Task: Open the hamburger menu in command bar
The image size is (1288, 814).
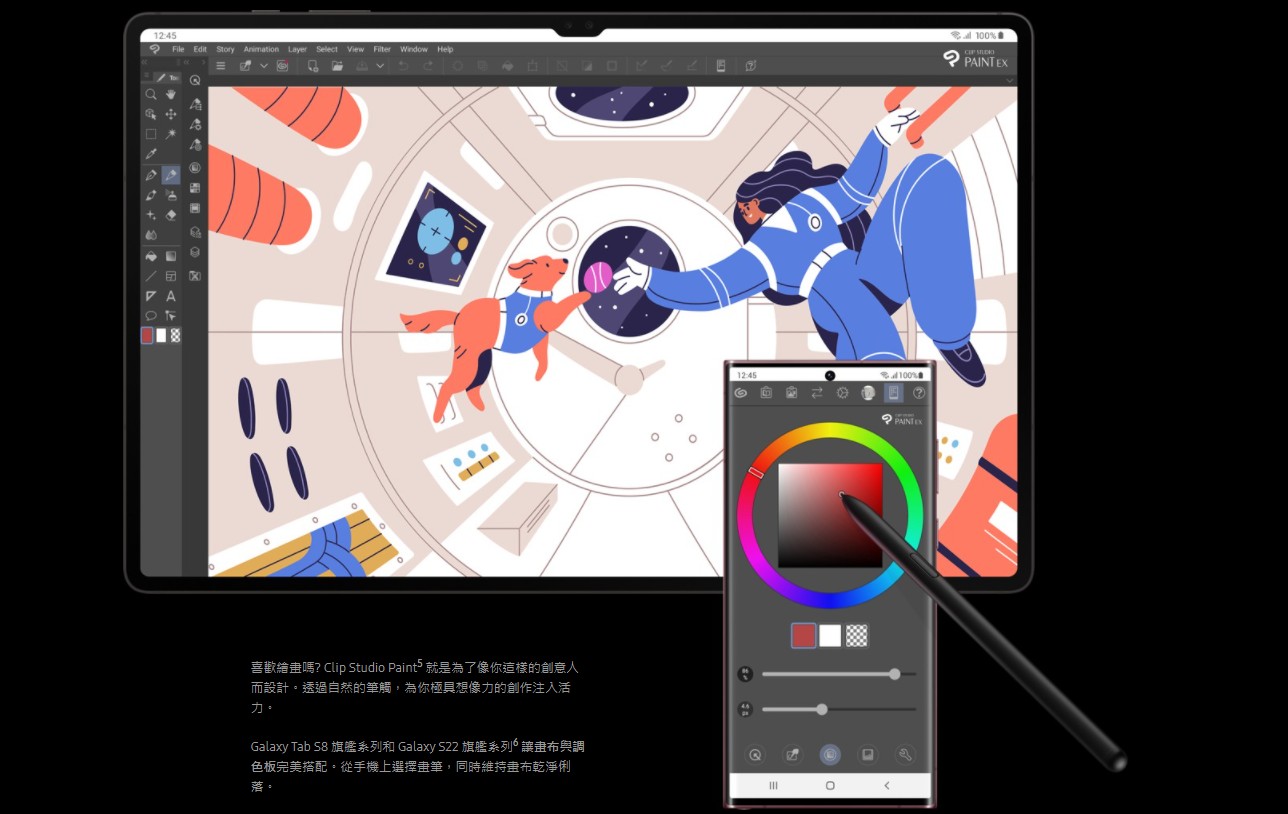Action: pyautogui.click(x=221, y=66)
